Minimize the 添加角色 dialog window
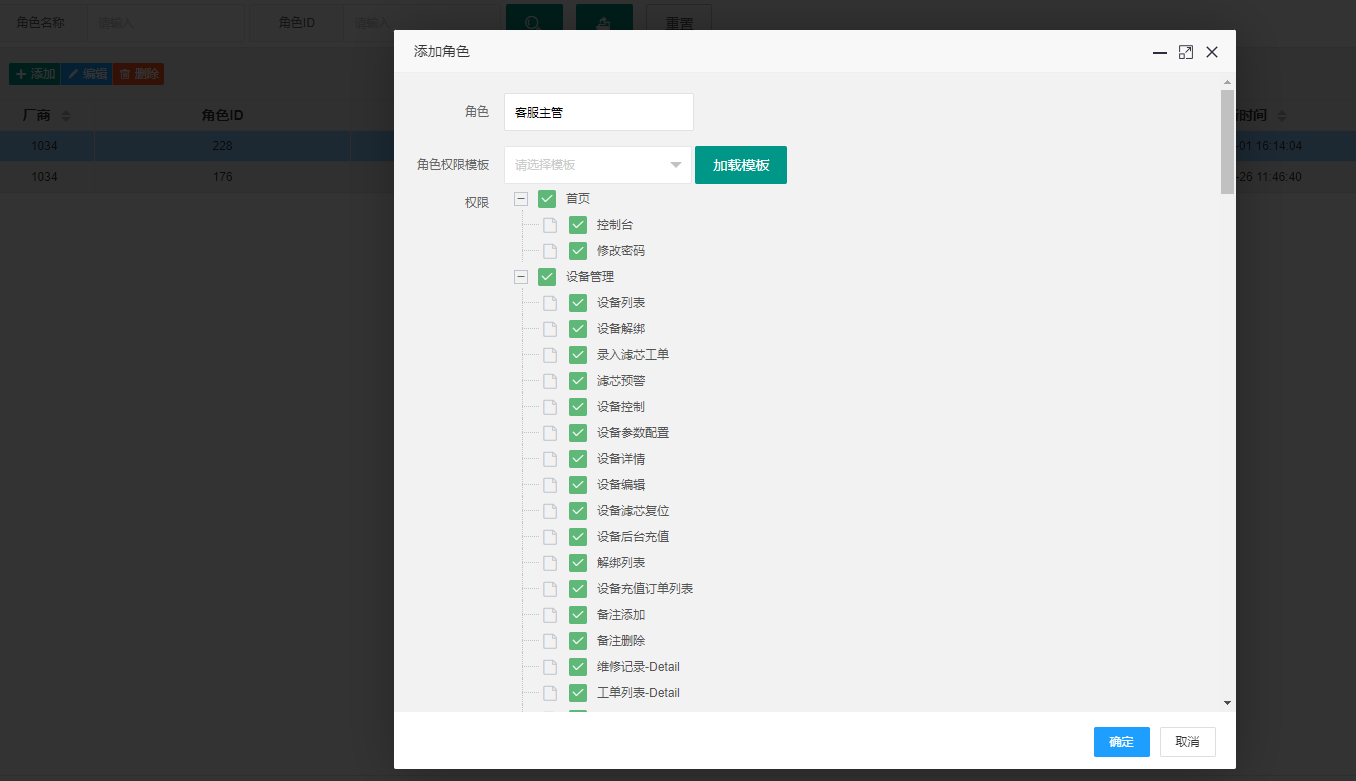Image resolution: width=1356 pixels, height=781 pixels. click(x=1160, y=52)
